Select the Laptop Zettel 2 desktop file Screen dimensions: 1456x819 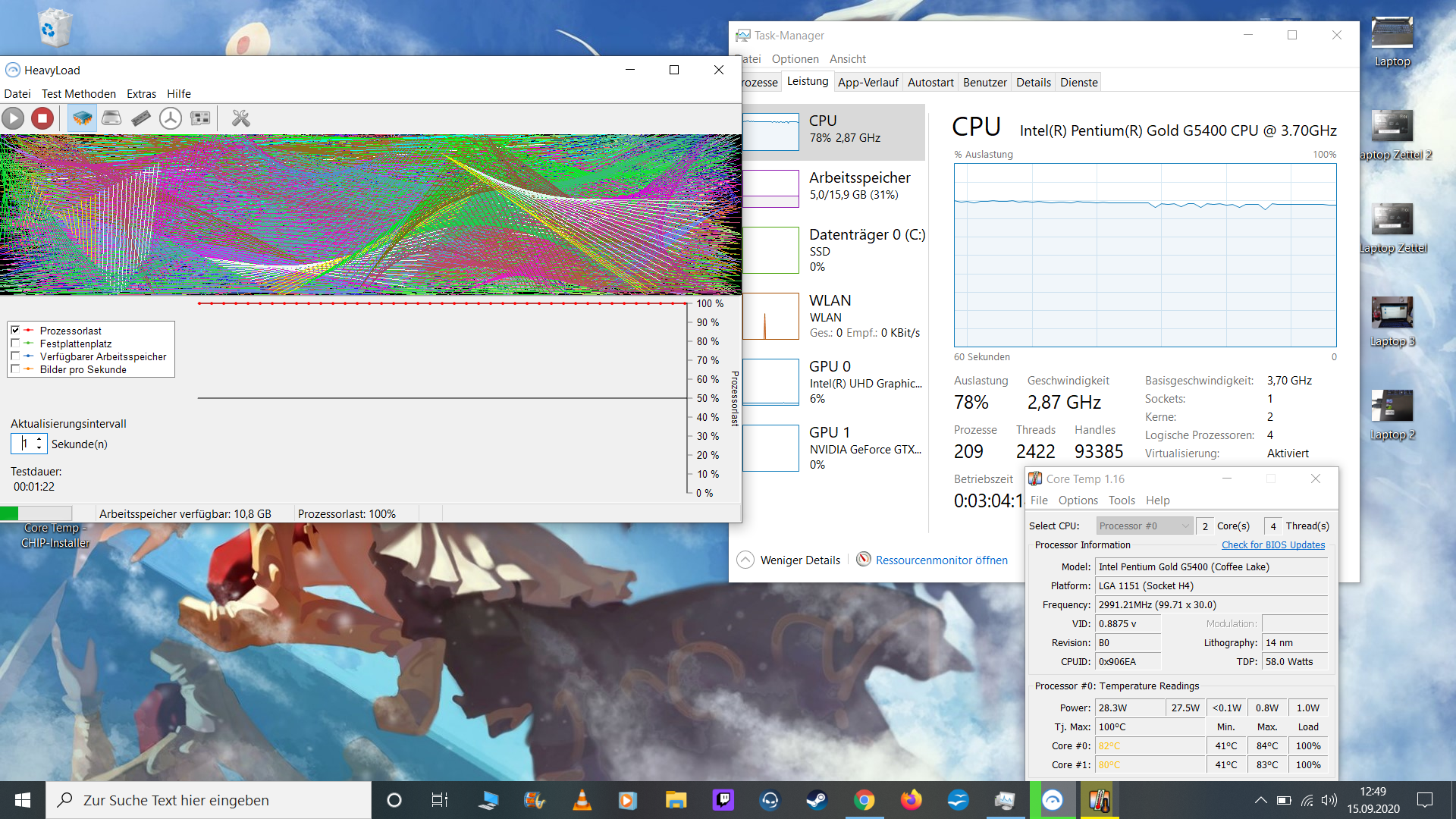tap(1392, 136)
